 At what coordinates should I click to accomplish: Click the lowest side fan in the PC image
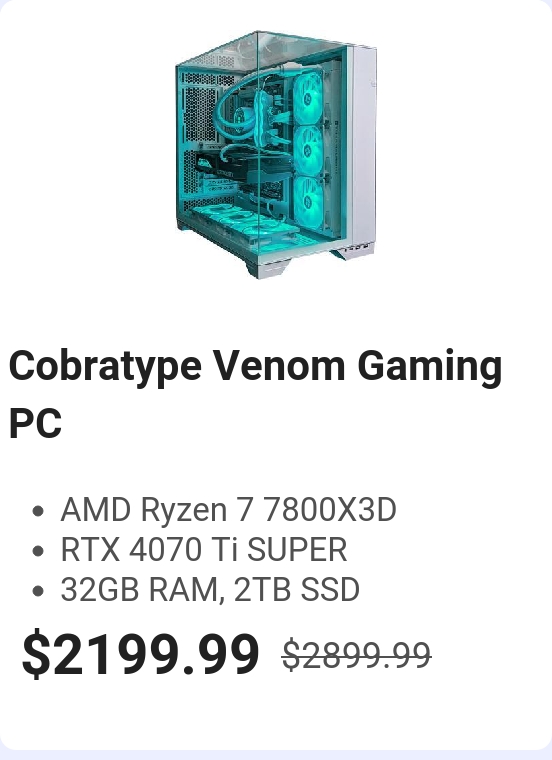click(x=308, y=202)
